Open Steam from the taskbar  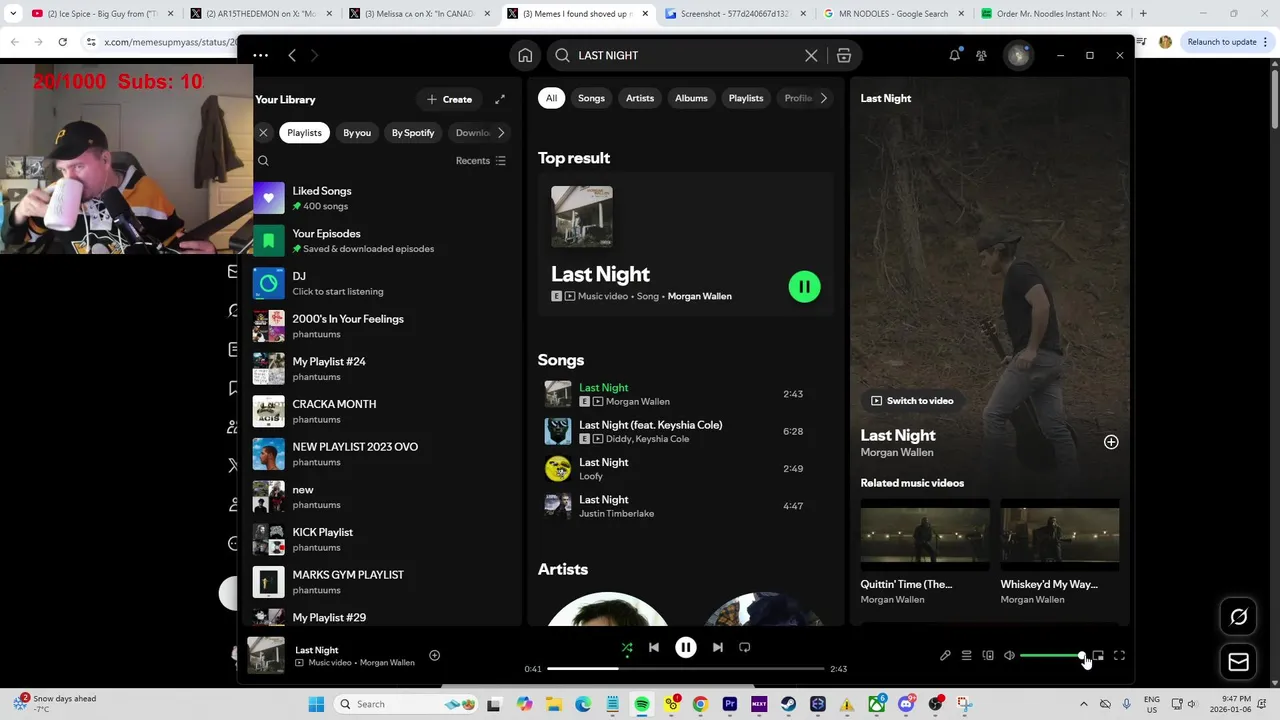pyautogui.click(x=788, y=704)
